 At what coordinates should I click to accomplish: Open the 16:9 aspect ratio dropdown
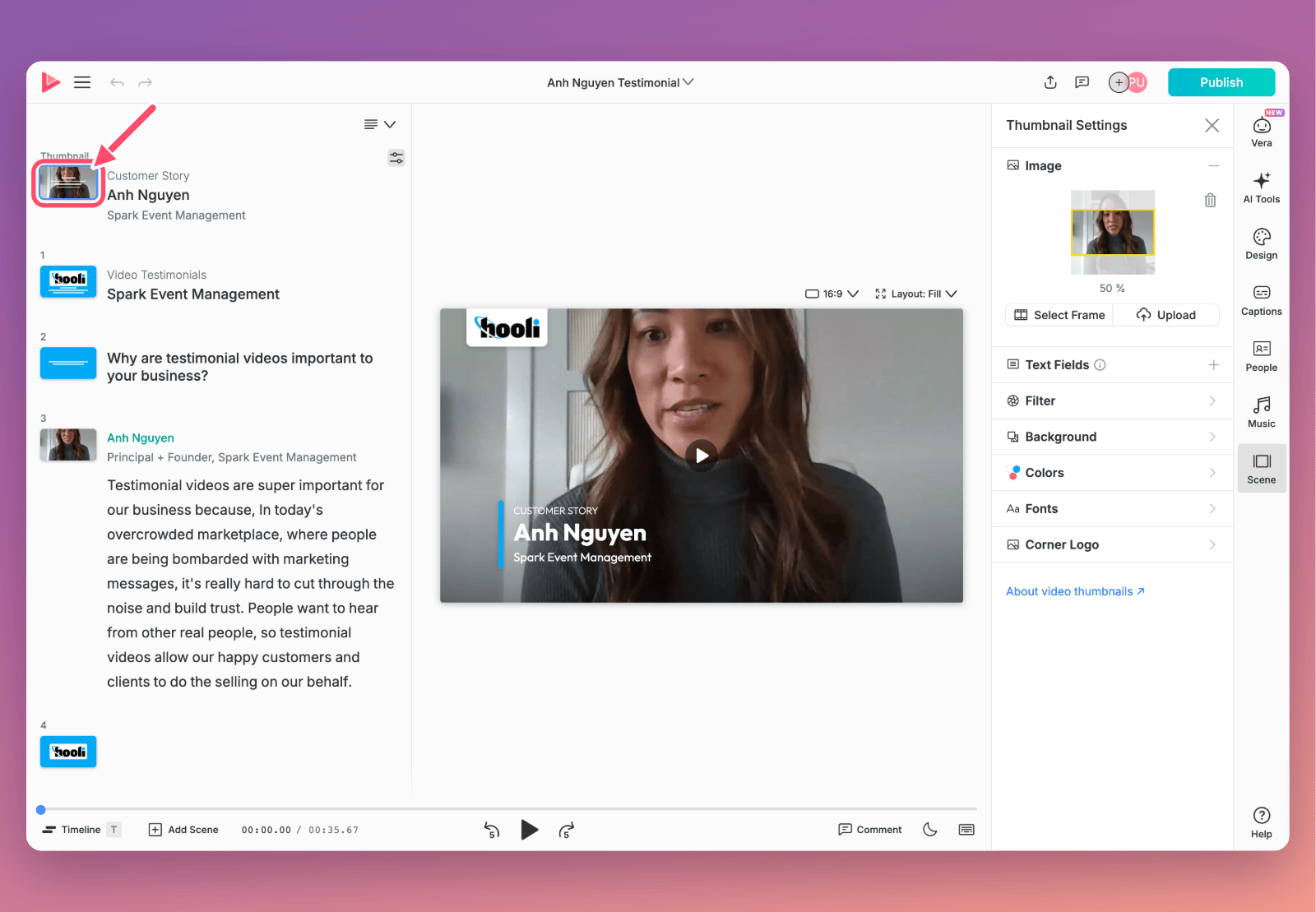point(832,294)
